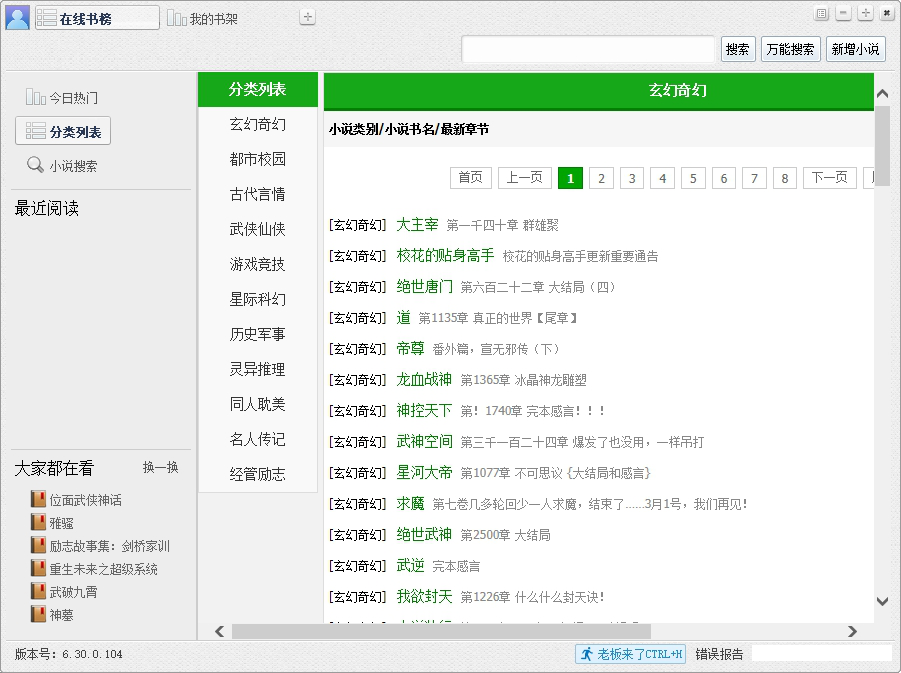Click 换一换 to refresh recommendations
This screenshot has width=901, height=673.
click(x=160, y=468)
